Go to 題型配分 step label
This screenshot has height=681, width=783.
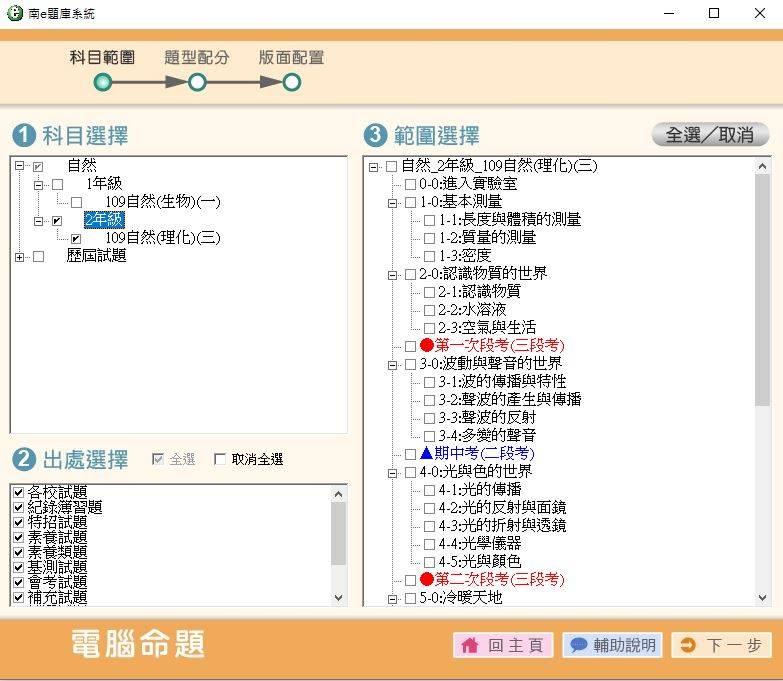coord(197,57)
